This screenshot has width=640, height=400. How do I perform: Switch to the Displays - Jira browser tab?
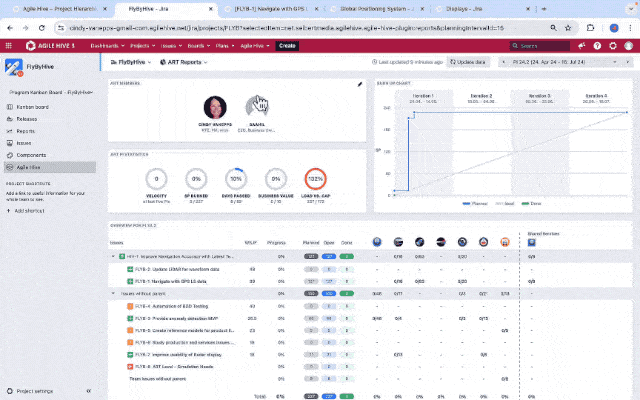pyautogui.click(x=483, y=9)
